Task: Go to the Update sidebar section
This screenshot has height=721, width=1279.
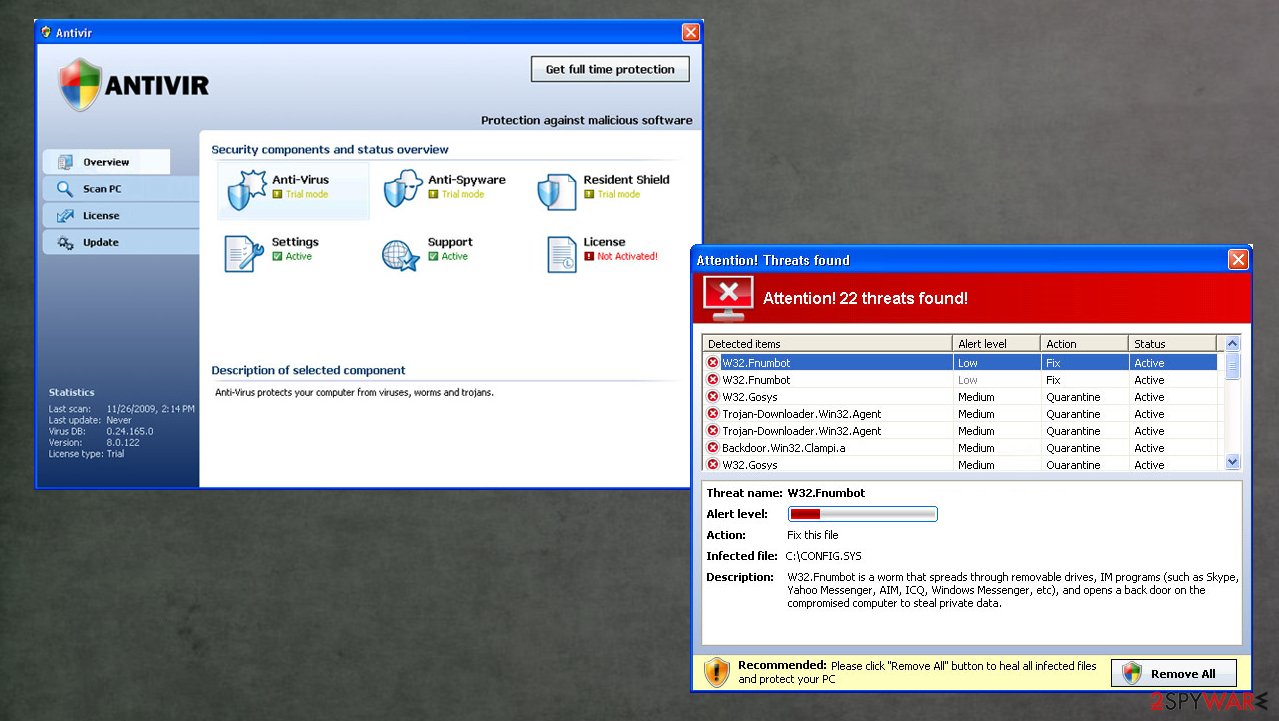Action: pyautogui.click(x=120, y=243)
